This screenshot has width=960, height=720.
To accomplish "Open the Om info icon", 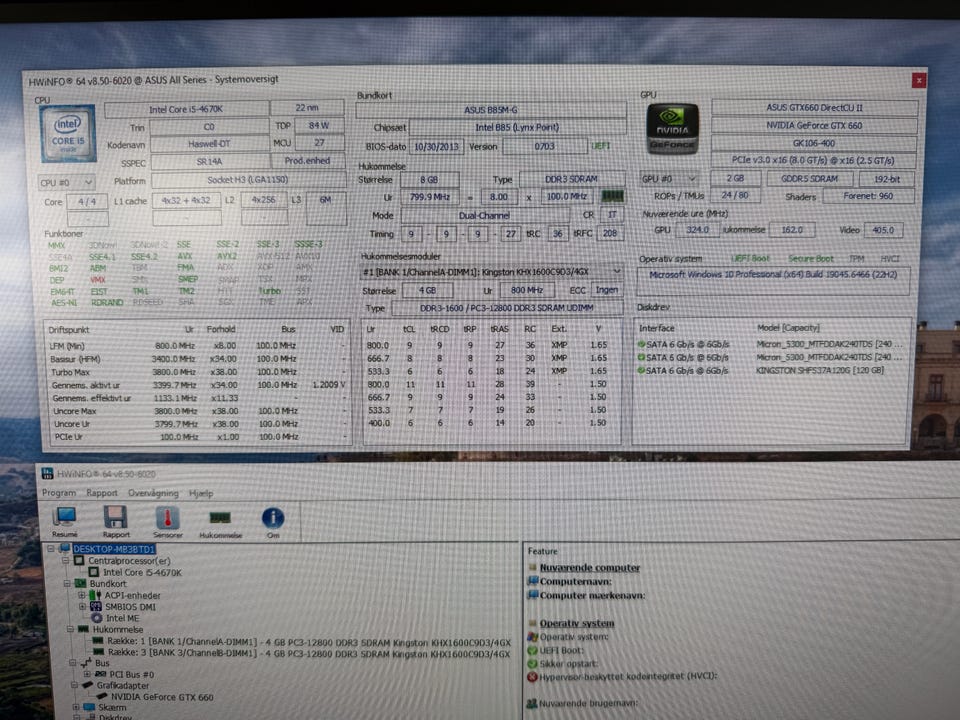I will pyautogui.click(x=273, y=519).
